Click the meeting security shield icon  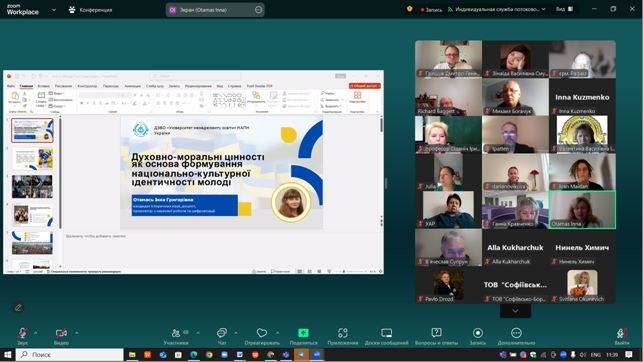[409, 9]
